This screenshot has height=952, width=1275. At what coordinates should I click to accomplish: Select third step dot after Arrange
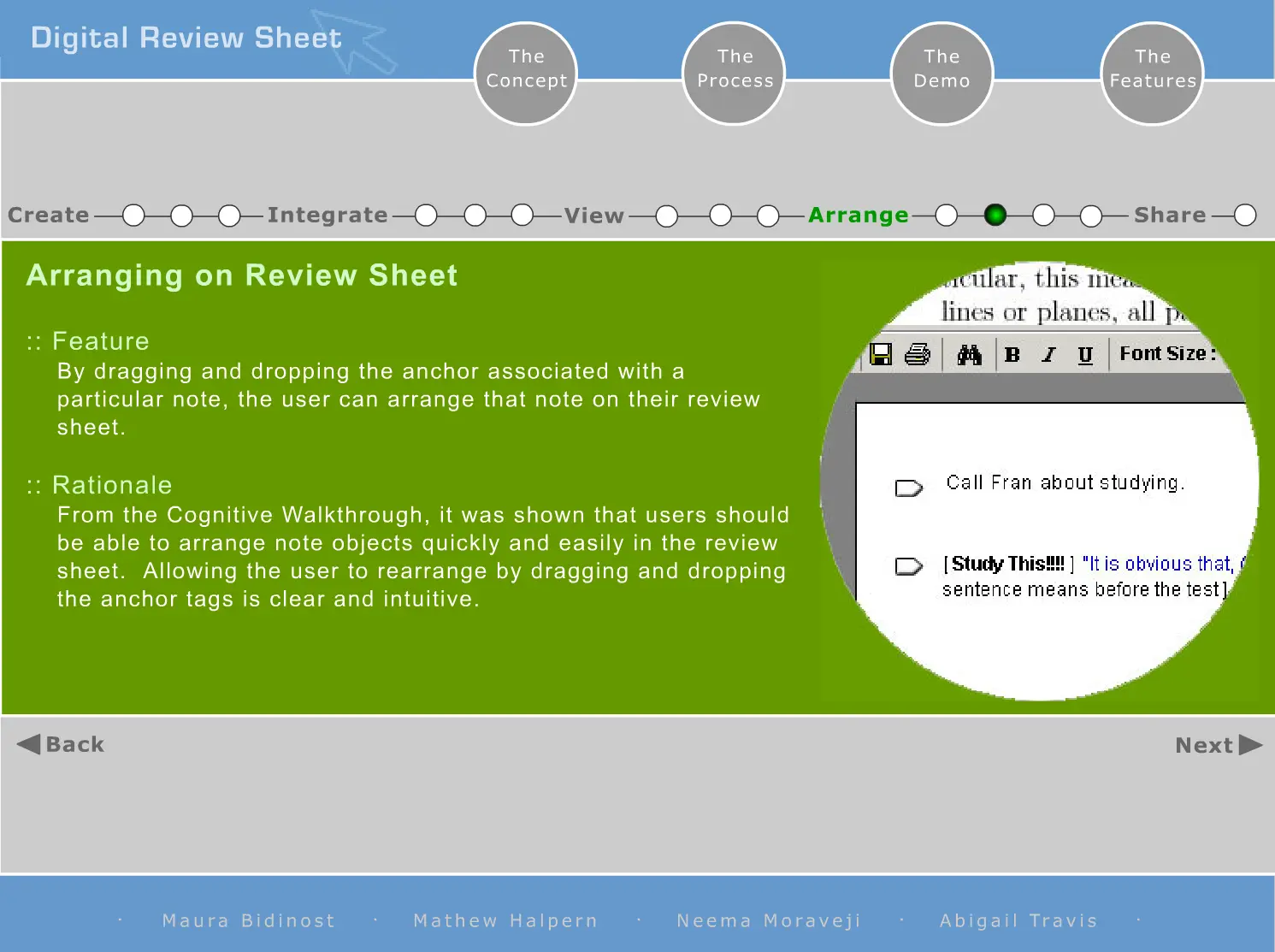[1043, 216]
